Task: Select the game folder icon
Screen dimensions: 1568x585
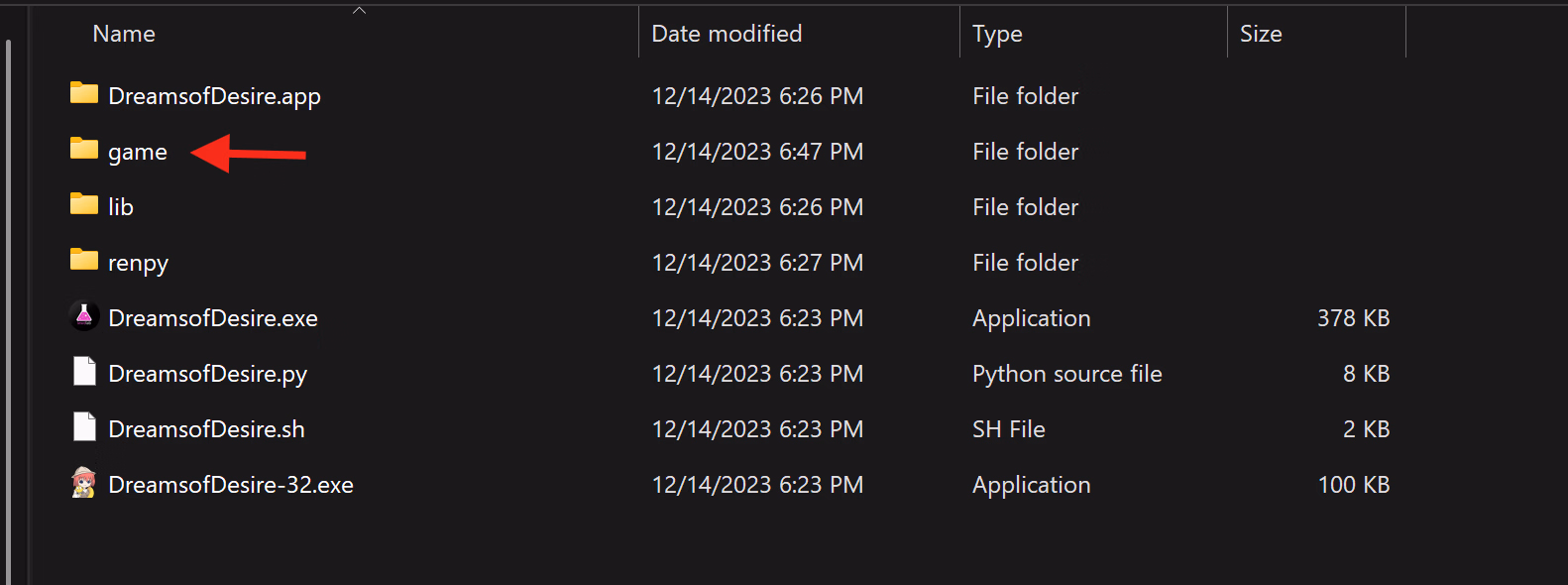Action: pos(84,150)
